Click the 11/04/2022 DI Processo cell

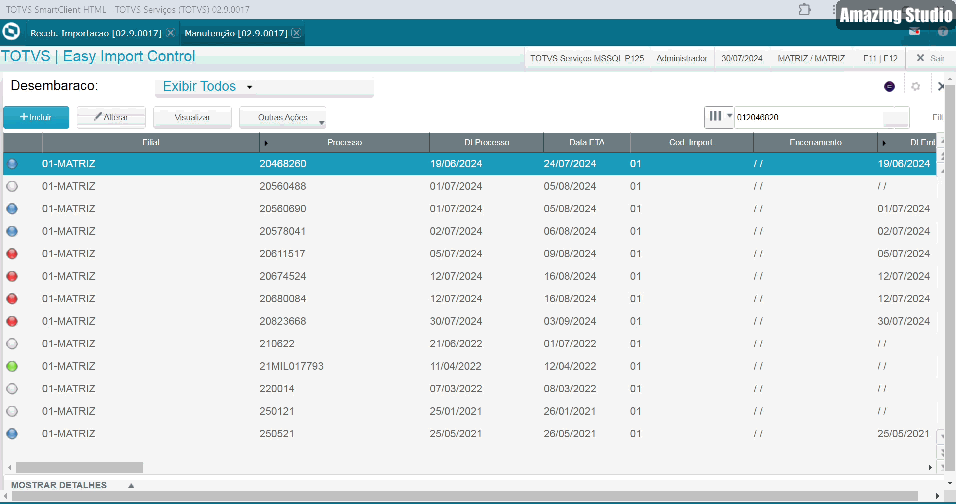tap(455, 367)
